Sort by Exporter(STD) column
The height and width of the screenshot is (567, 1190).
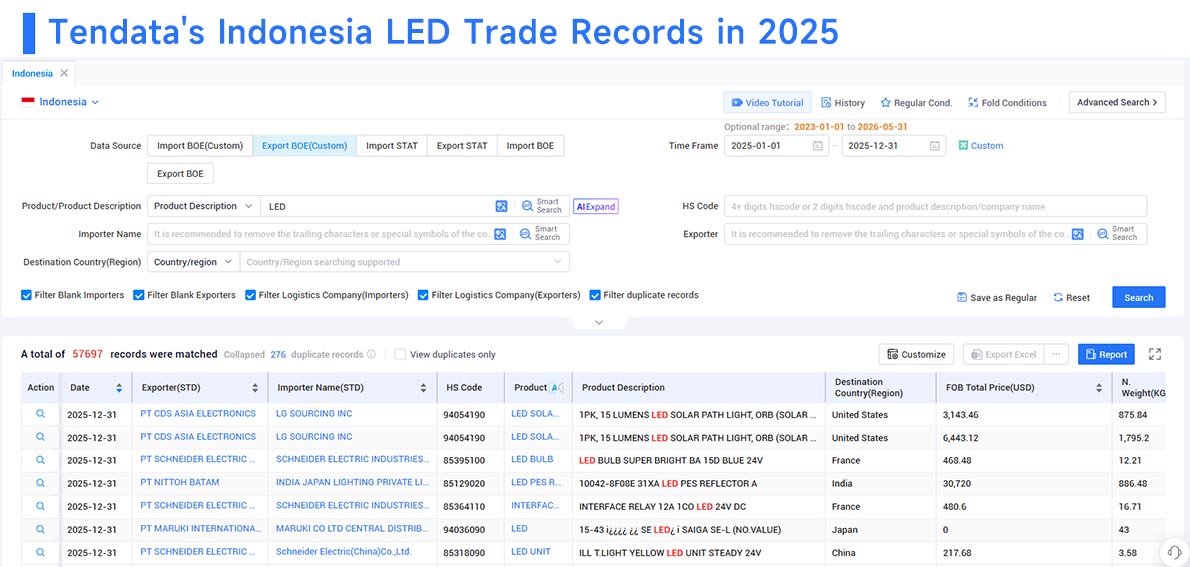click(255, 388)
